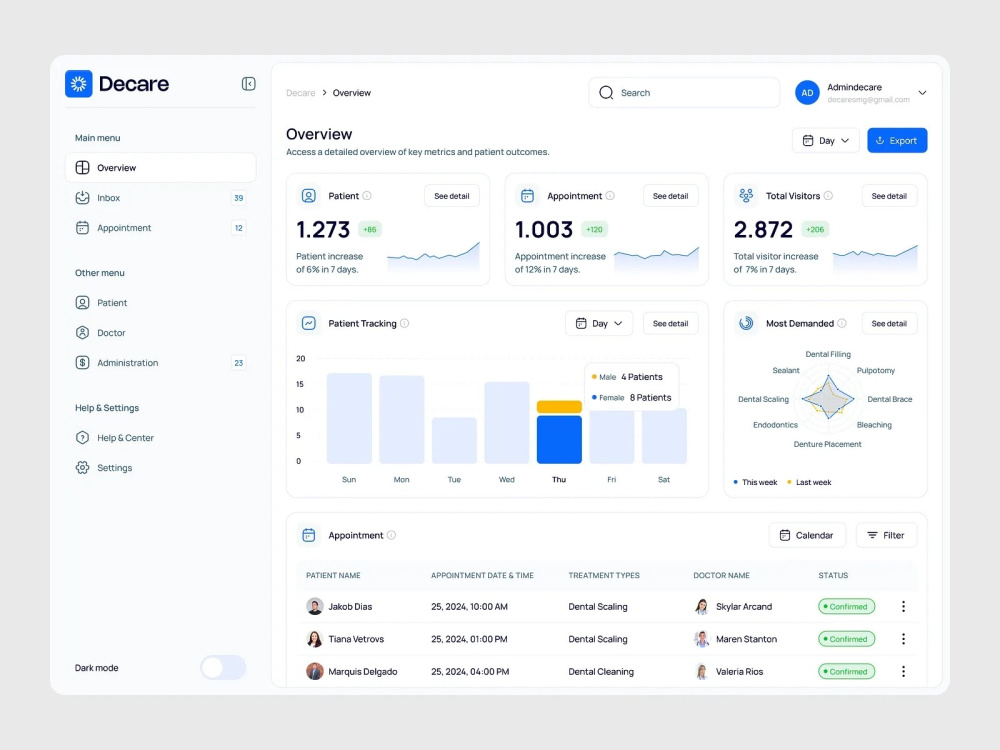The image size is (1000, 750).
Task: Open options menu for Tiana Vetrovs row
Action: [903, 639]
